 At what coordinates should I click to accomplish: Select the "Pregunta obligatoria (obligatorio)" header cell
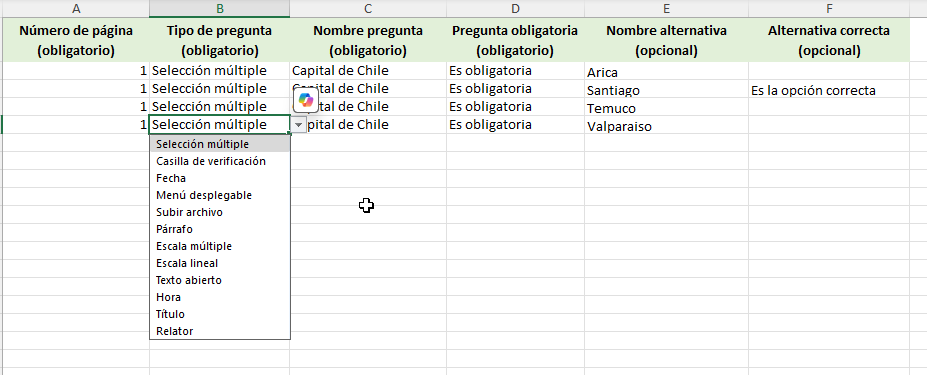515,40
